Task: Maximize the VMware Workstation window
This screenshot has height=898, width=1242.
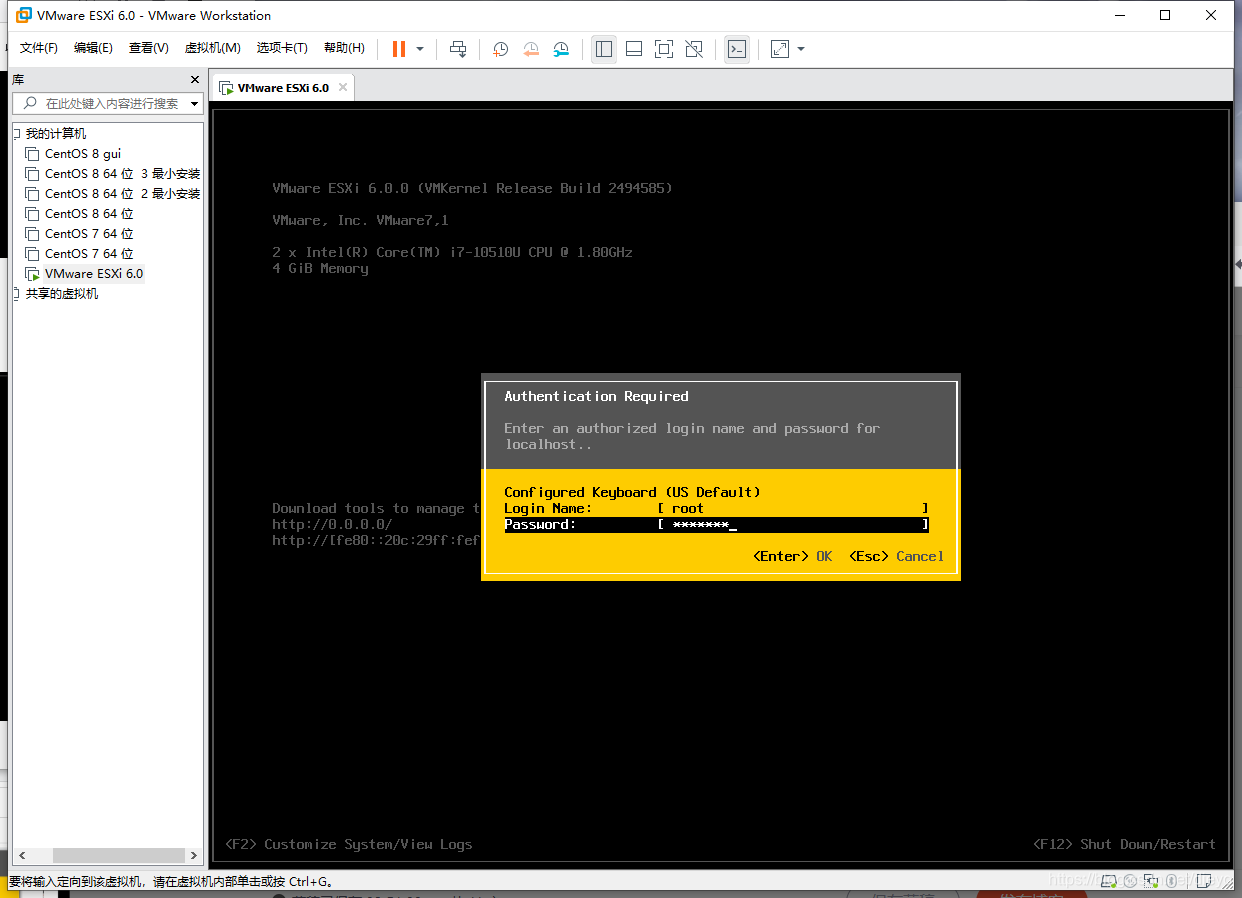Action: [1165, 15]
